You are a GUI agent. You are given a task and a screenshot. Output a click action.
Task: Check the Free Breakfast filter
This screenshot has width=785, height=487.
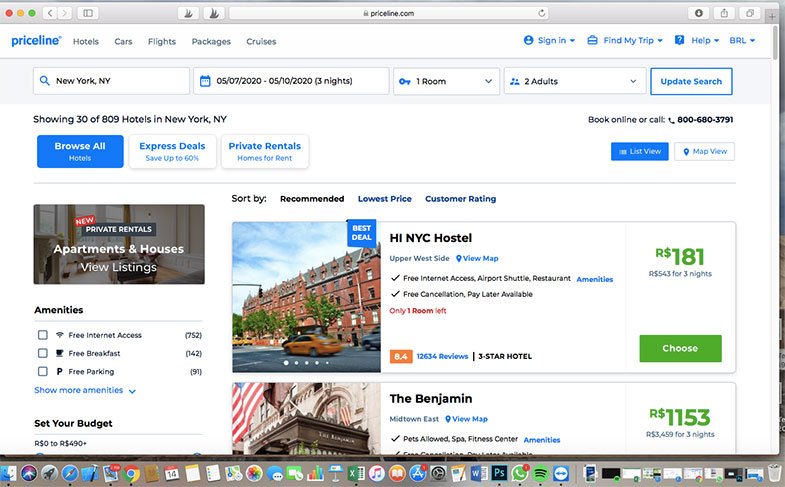tap(43, 353)
